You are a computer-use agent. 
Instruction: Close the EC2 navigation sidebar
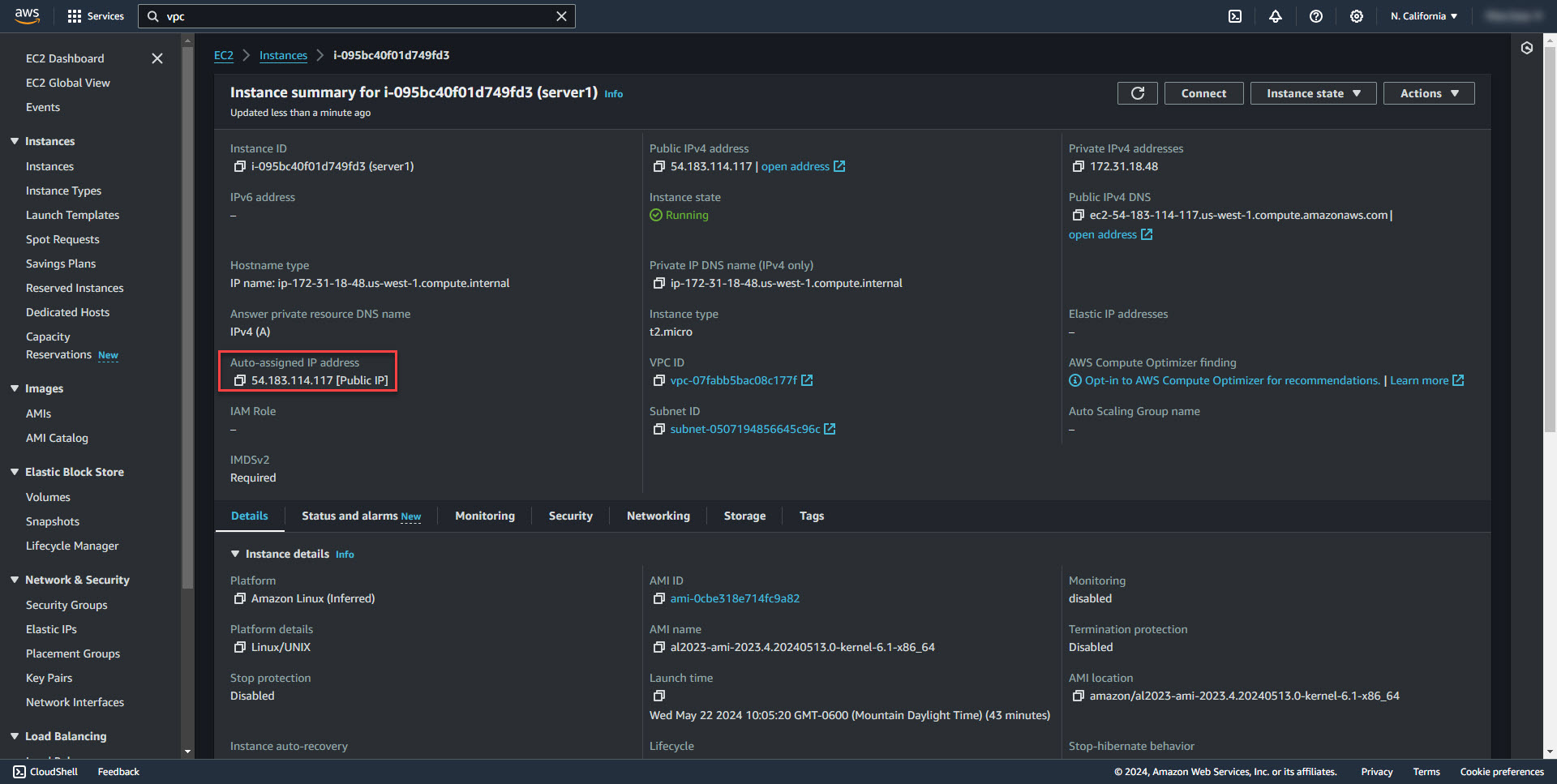click(x=157, y=58)
